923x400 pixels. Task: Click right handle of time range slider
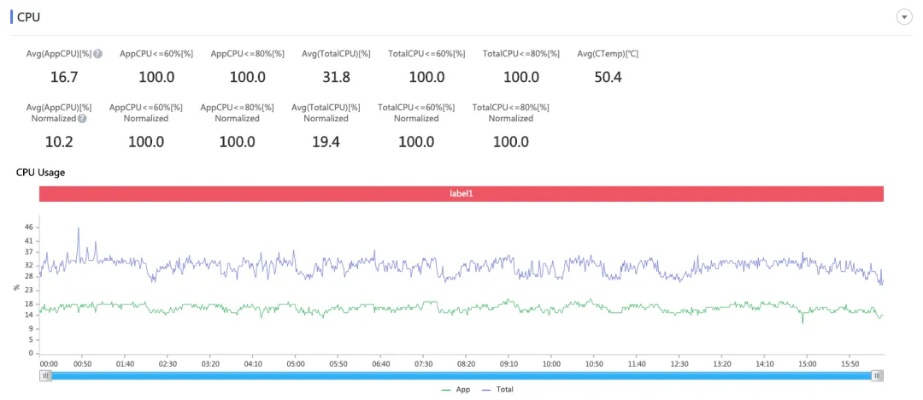coord(877,375)
